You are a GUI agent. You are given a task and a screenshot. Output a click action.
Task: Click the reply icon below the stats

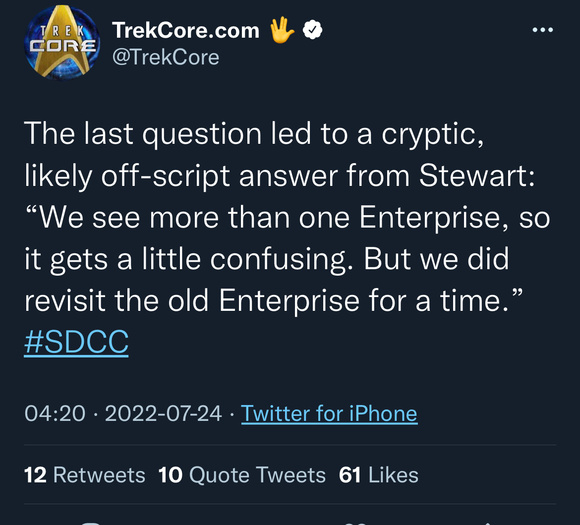pos(91,523)
